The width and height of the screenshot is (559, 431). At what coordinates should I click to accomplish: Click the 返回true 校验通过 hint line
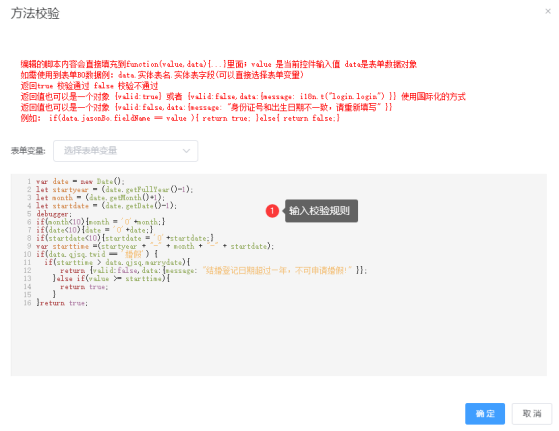89,86
